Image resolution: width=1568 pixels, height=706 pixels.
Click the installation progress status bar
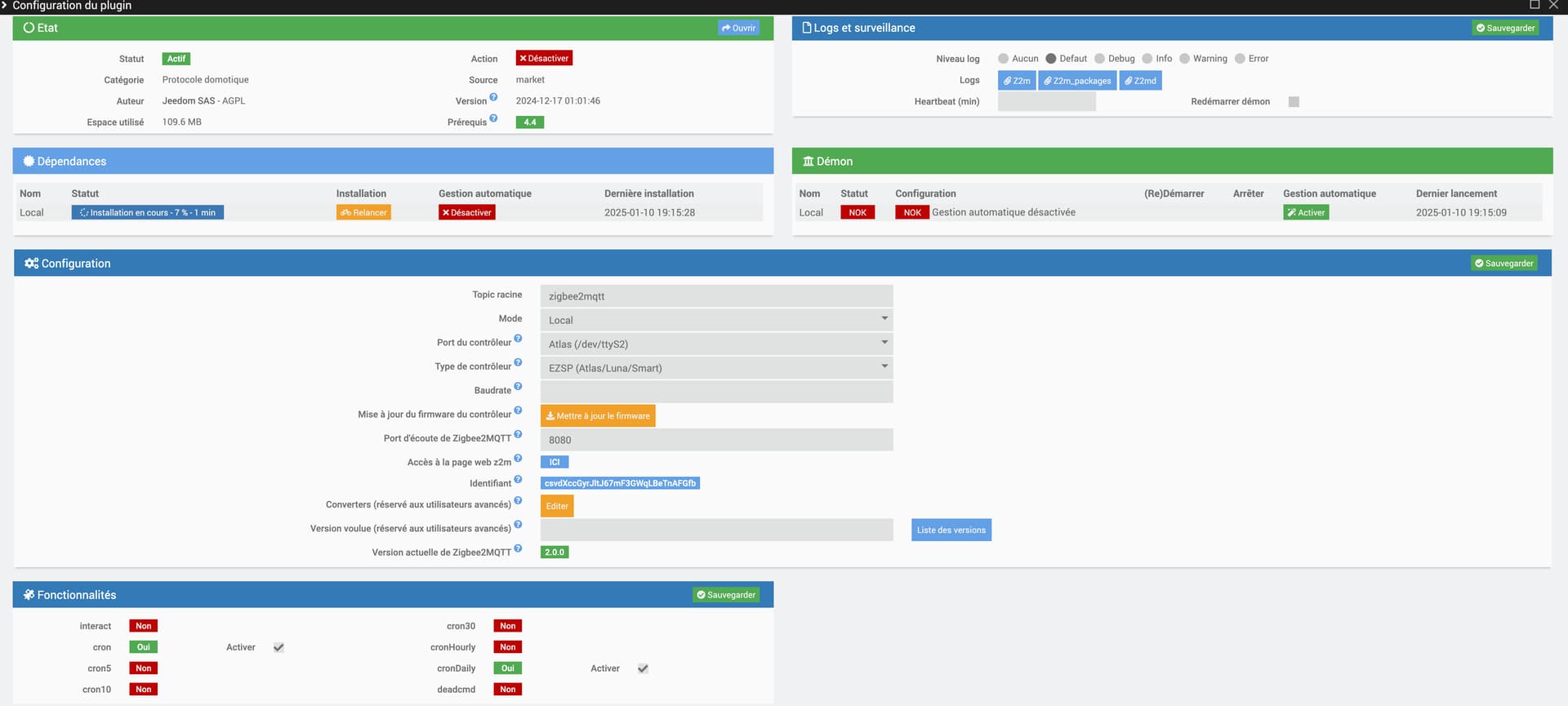(148, 212)
